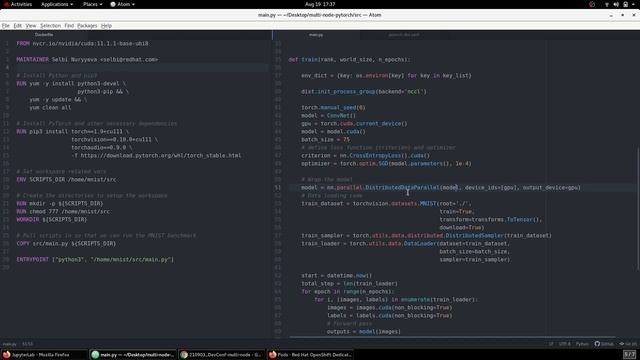This screenshot has width=640, height=360.
Task: Switch to the main.py tab
Action: coord(316,35)
